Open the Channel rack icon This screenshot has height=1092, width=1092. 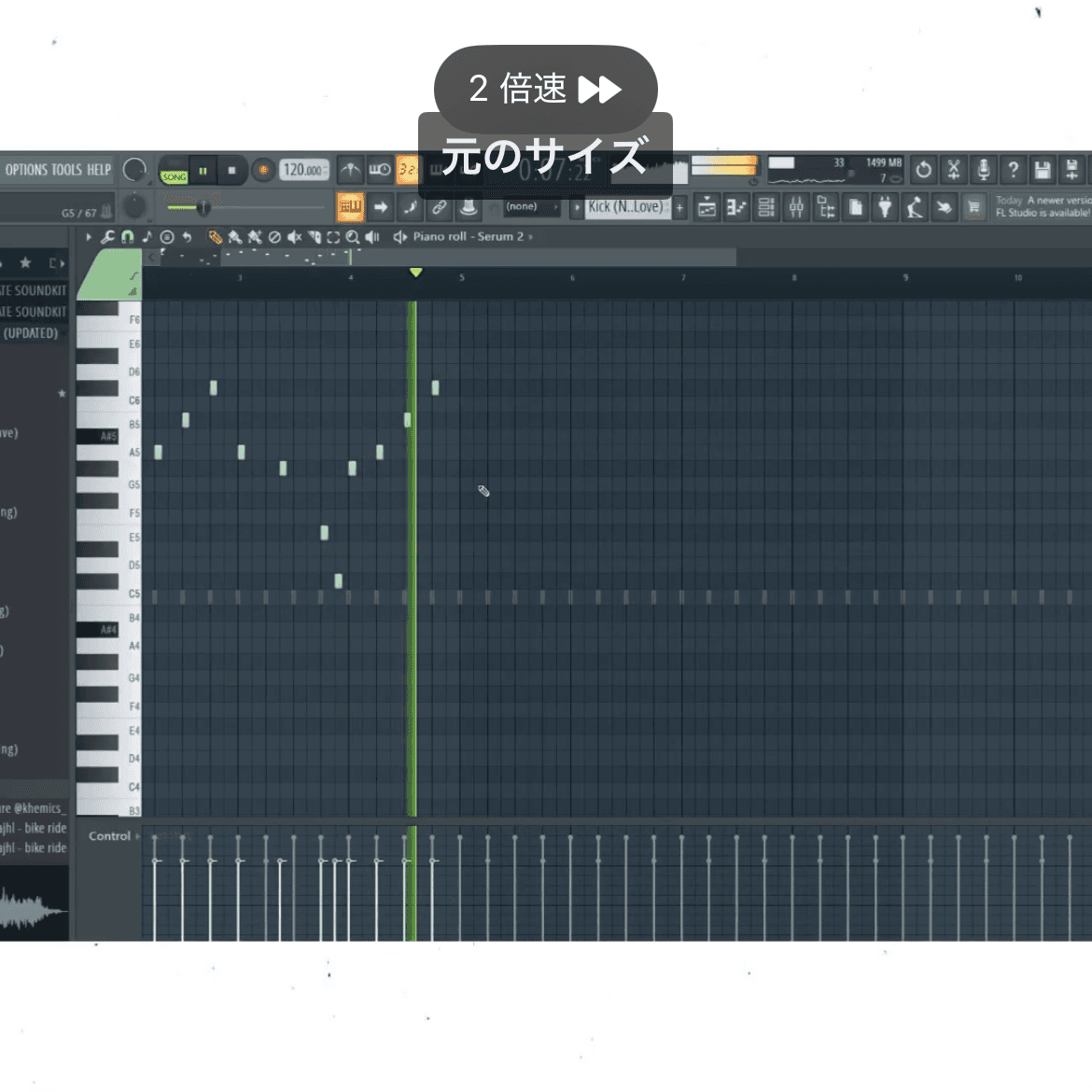tap(767, 207)
